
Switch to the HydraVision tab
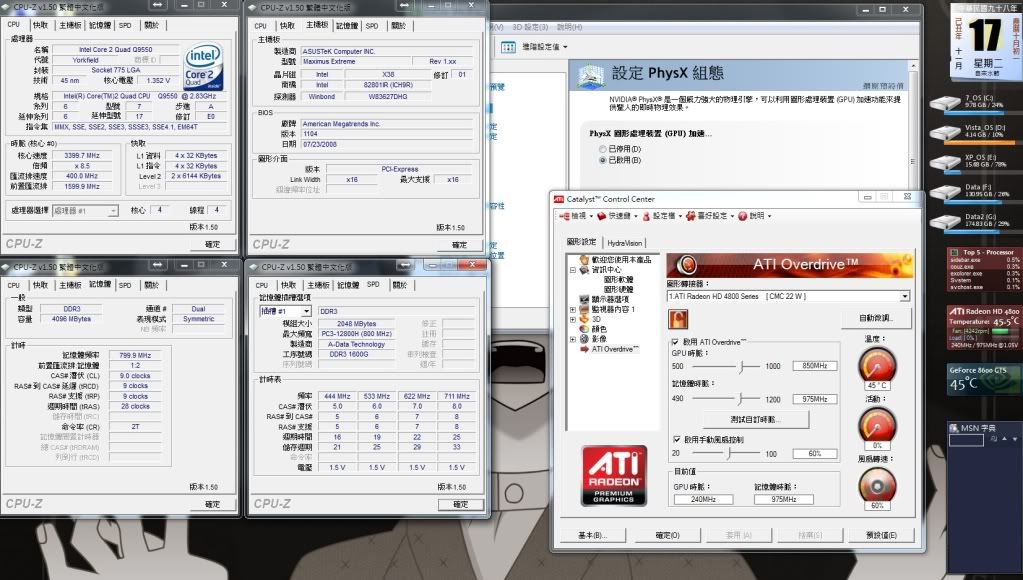[x=624, y=243]
